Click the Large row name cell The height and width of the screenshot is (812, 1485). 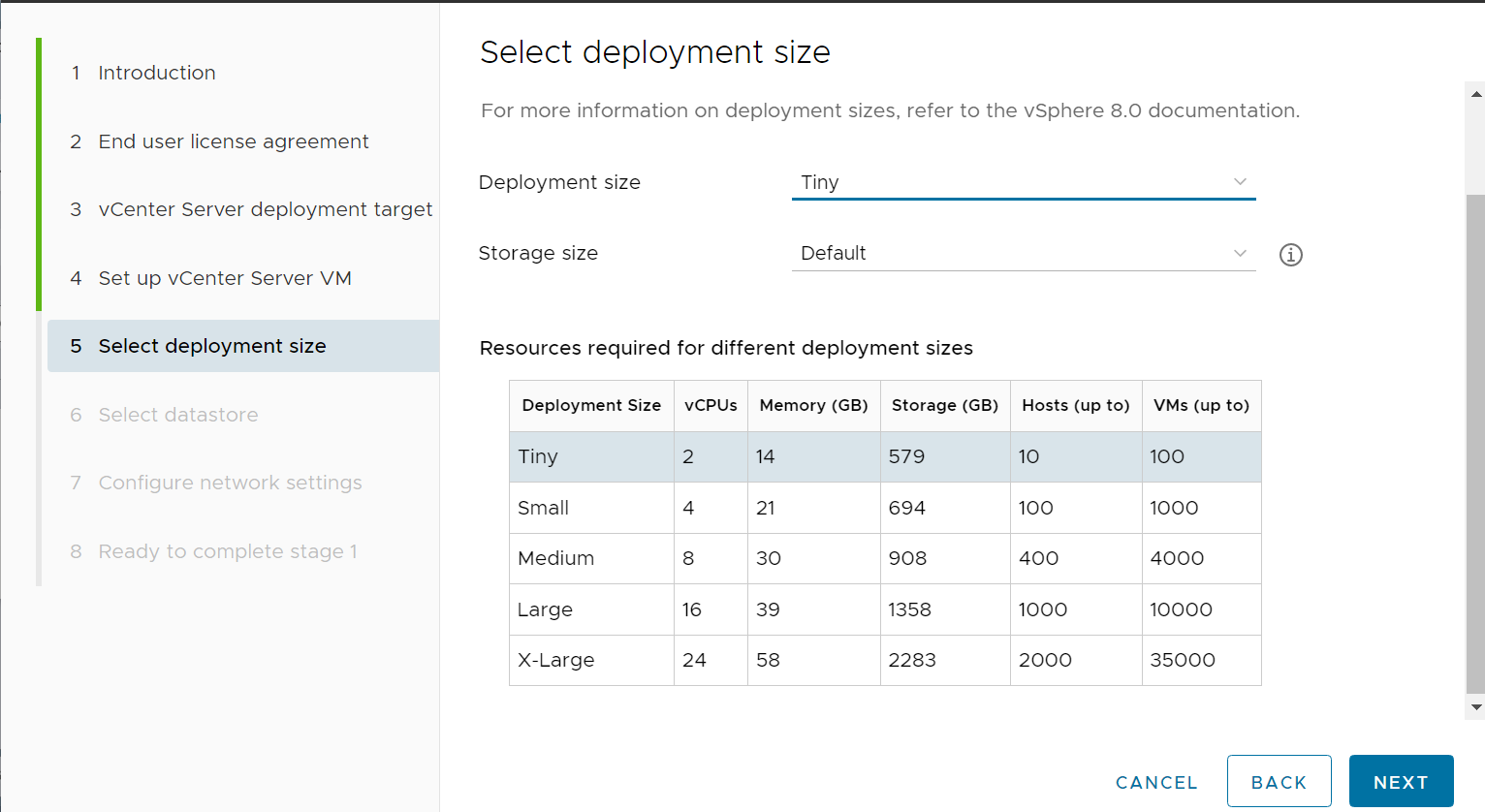[x=591, y=609]
